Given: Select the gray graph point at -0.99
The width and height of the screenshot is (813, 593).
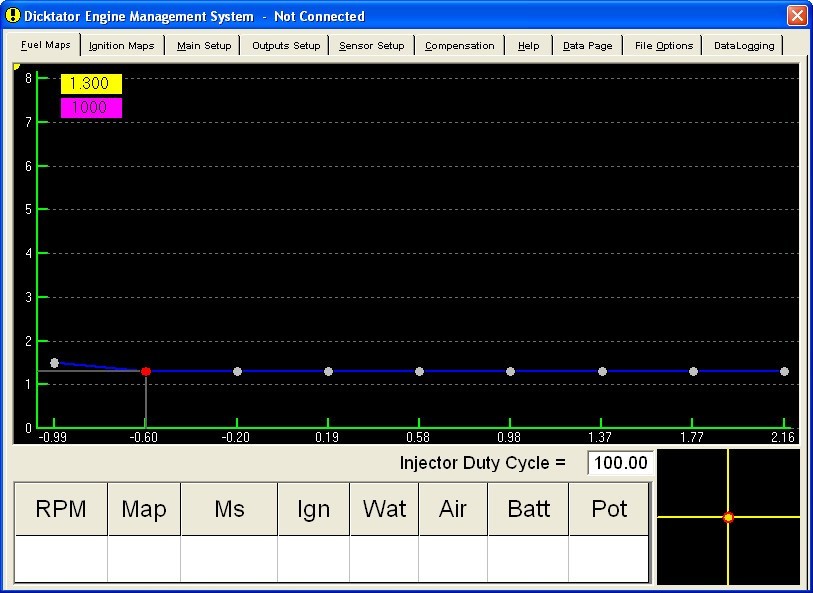Looking at the screenshot, I should tap(55, 363).
